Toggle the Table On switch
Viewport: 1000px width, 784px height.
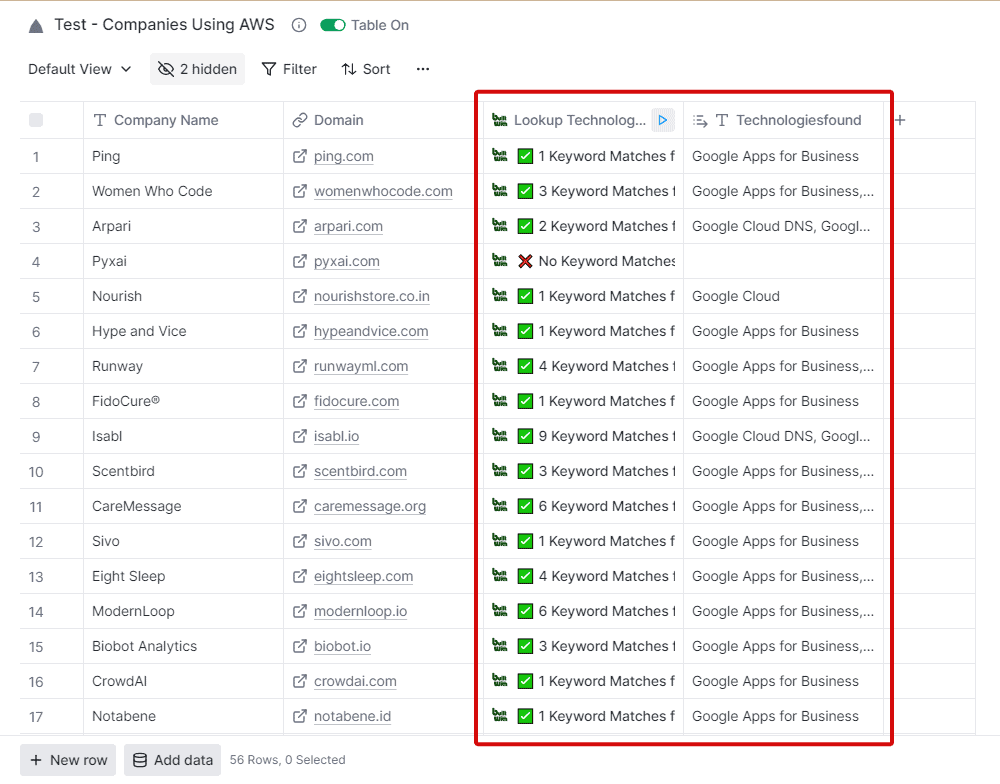332,25
